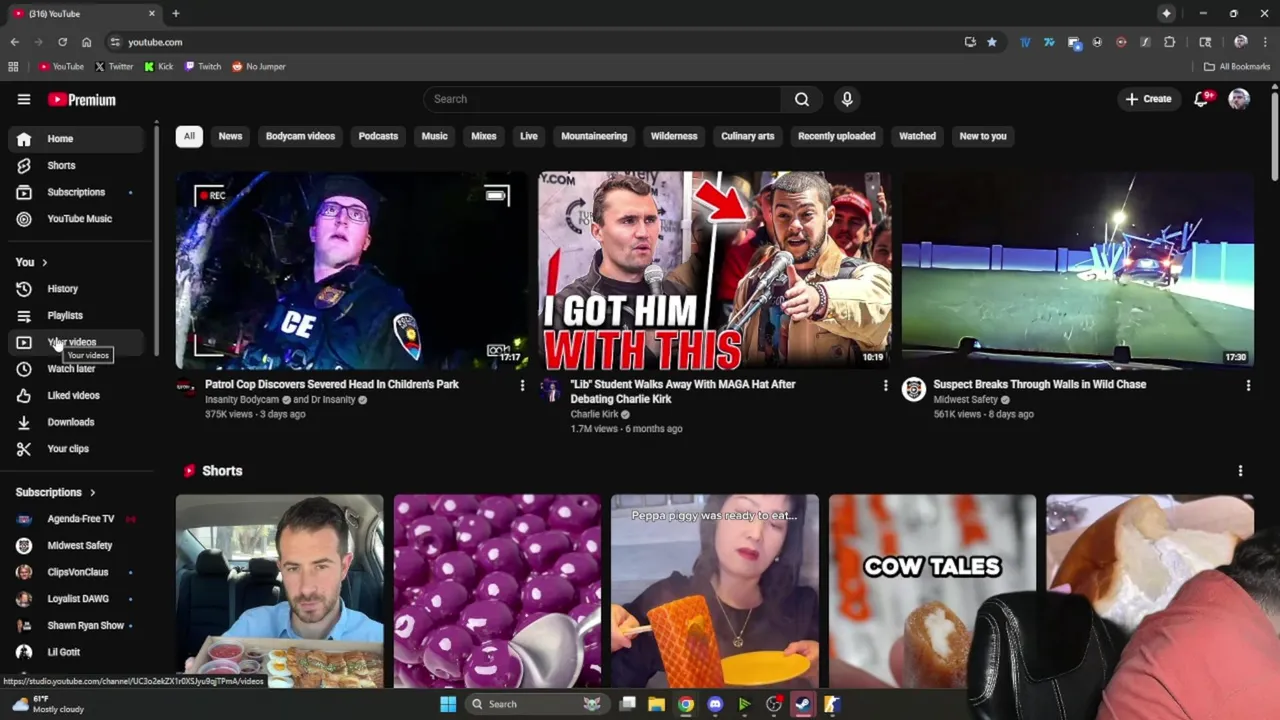
Task: Open Shorts from the sidebar
Action: pos(76,165)
